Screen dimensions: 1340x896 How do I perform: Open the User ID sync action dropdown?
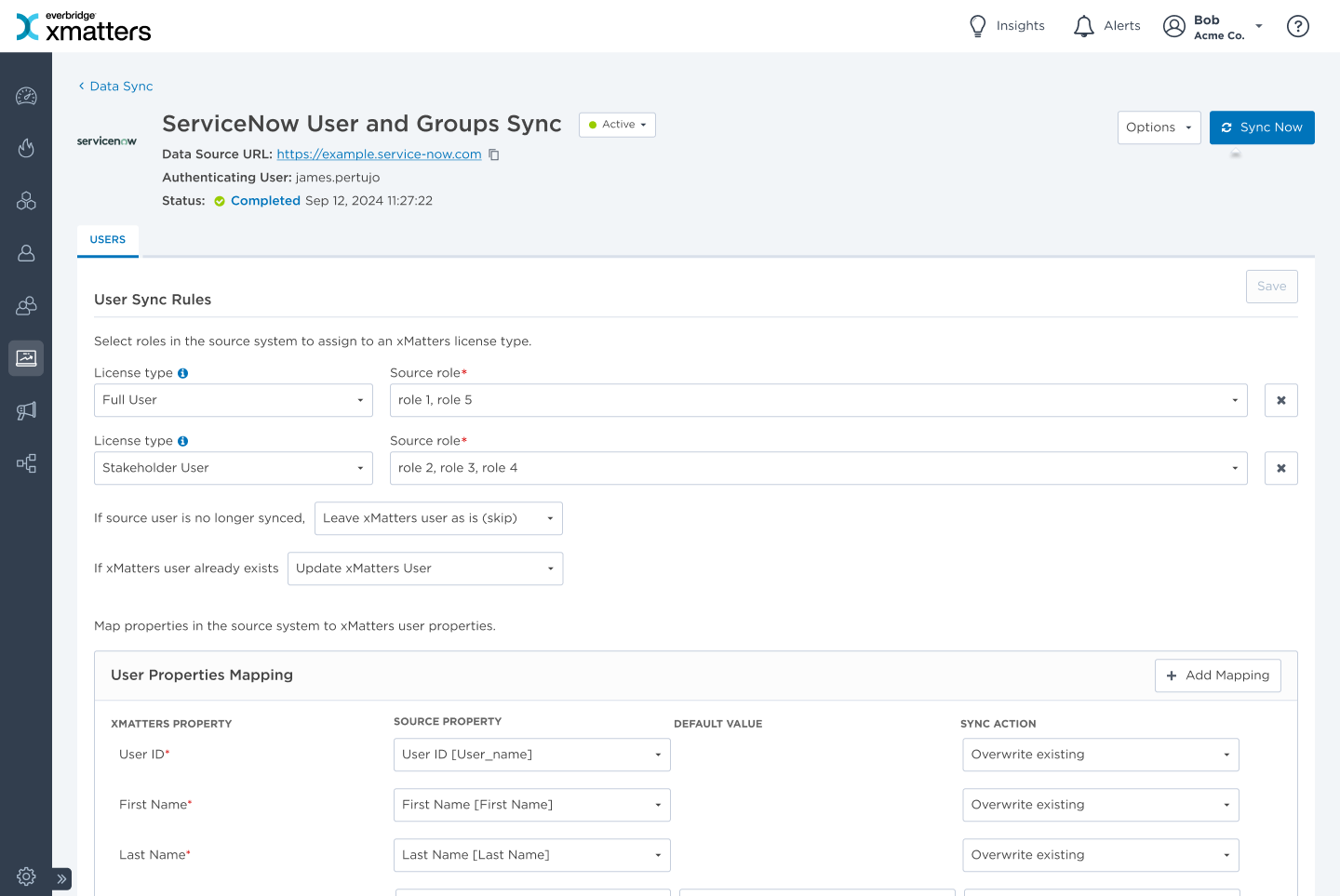[x=1101, y=755]
